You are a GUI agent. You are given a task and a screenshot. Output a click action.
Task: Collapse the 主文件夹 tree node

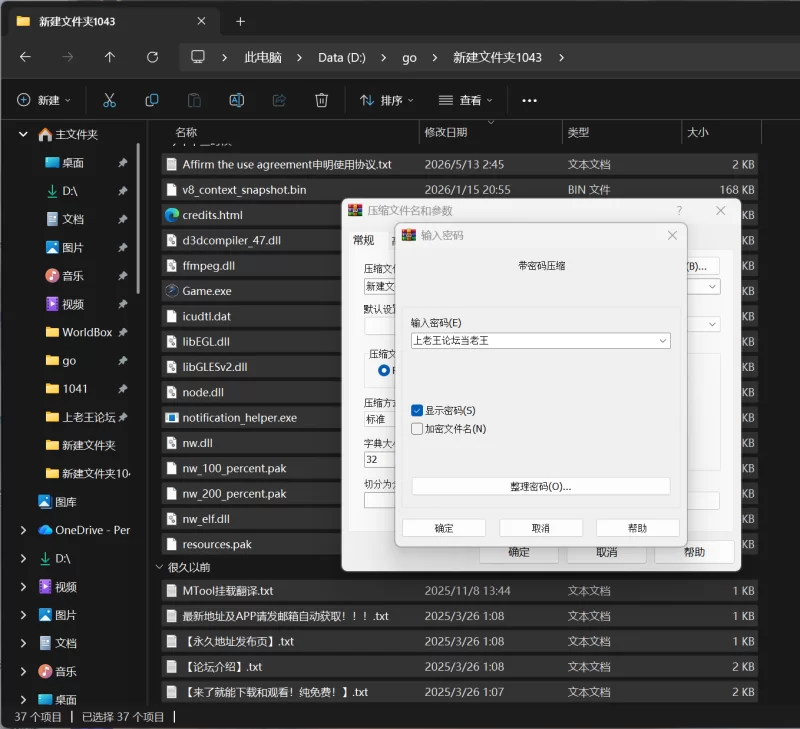coord(23,134)
